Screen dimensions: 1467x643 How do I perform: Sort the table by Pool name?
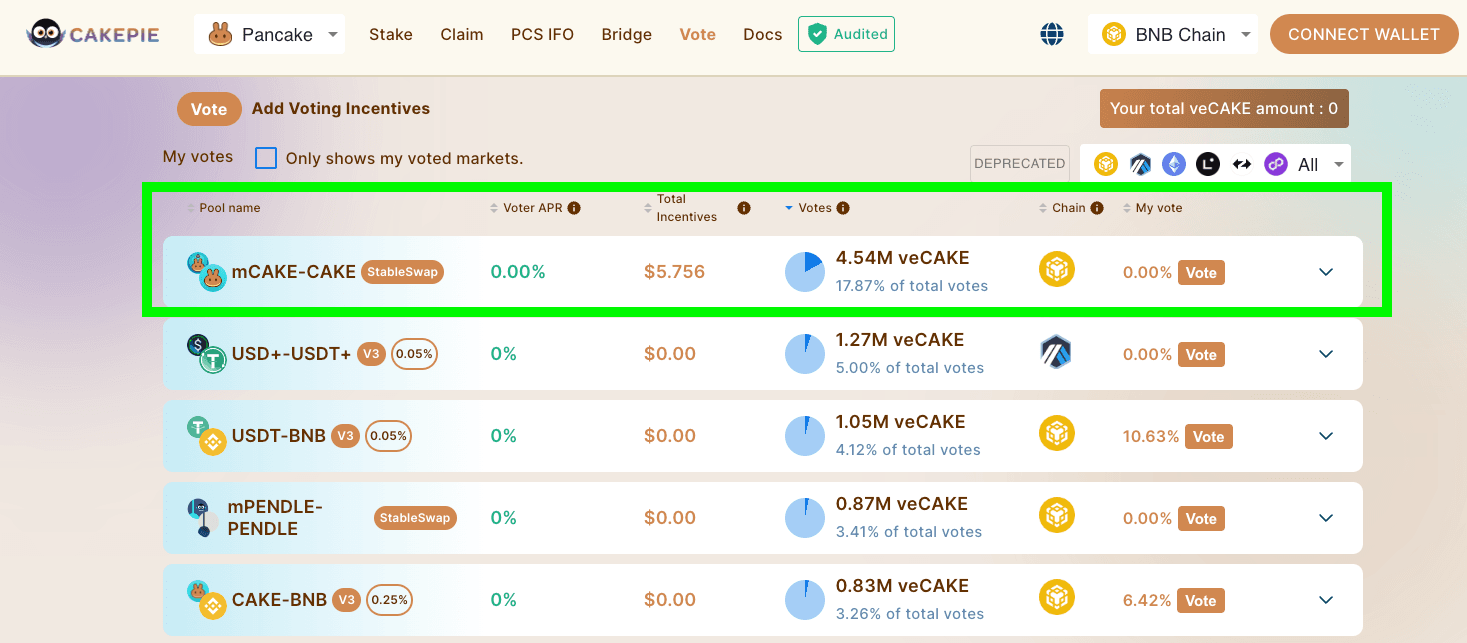(229, 208)
